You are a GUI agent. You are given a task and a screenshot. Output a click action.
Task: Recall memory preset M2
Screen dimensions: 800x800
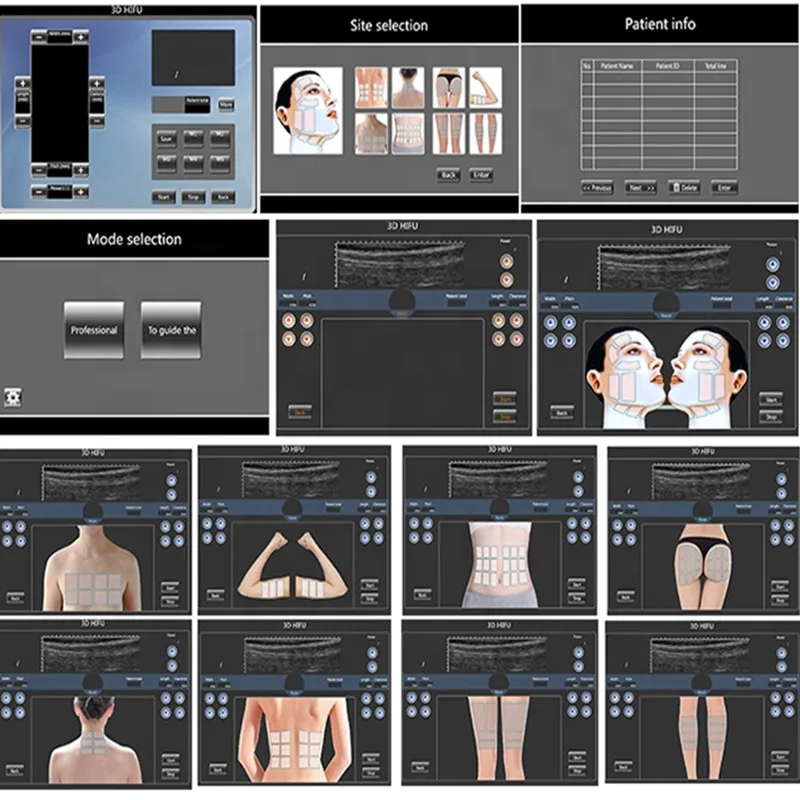pos(220,139)
